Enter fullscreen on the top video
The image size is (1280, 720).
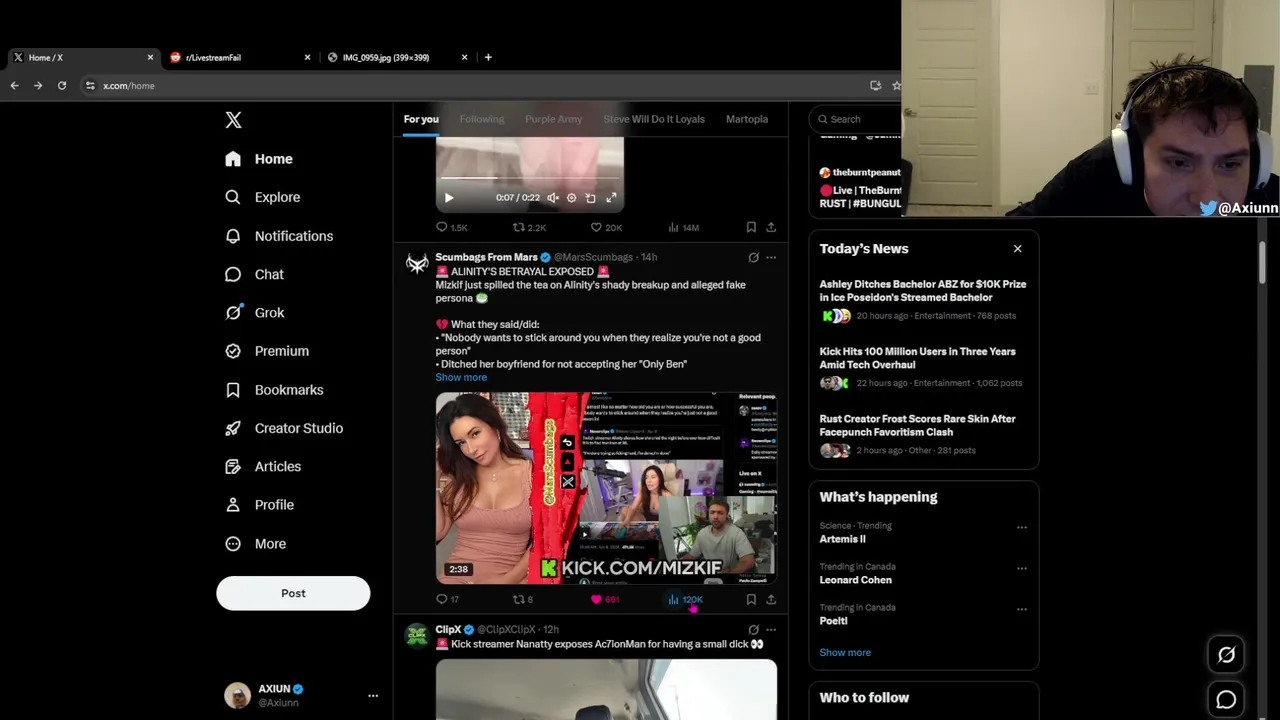pyautogui.click(x=611, y=198)
